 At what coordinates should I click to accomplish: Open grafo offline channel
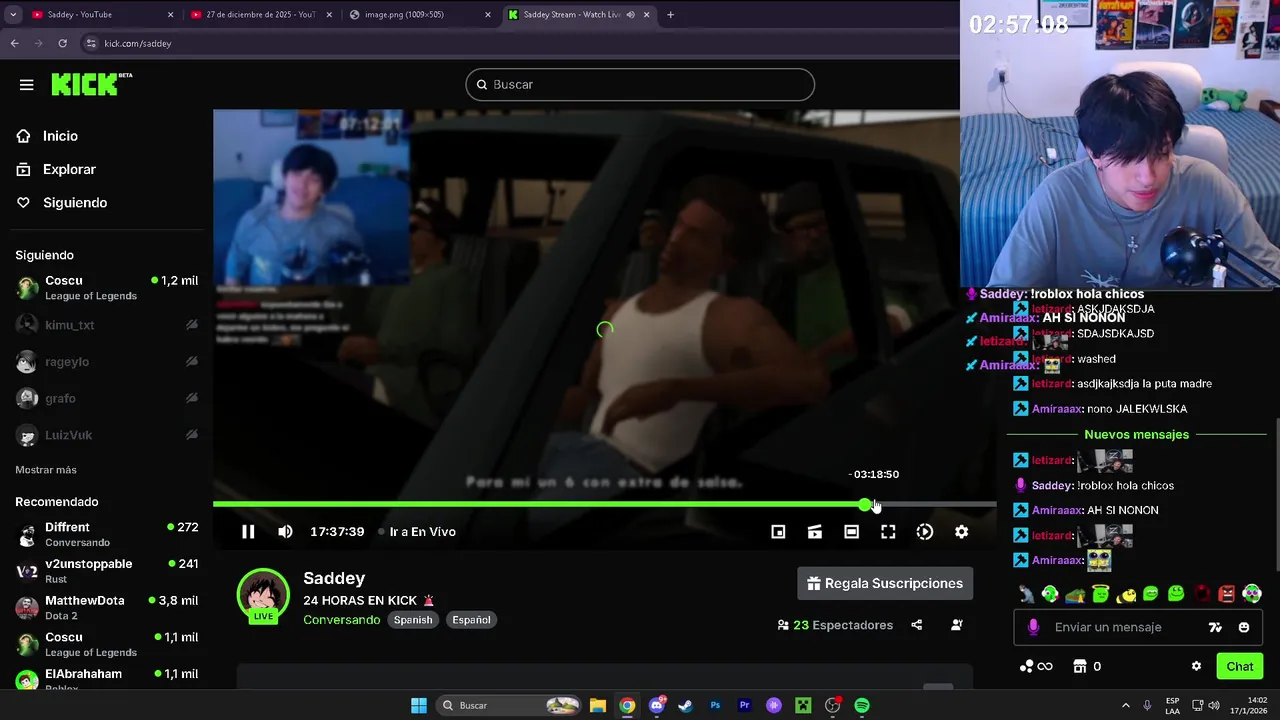point(105,398)
